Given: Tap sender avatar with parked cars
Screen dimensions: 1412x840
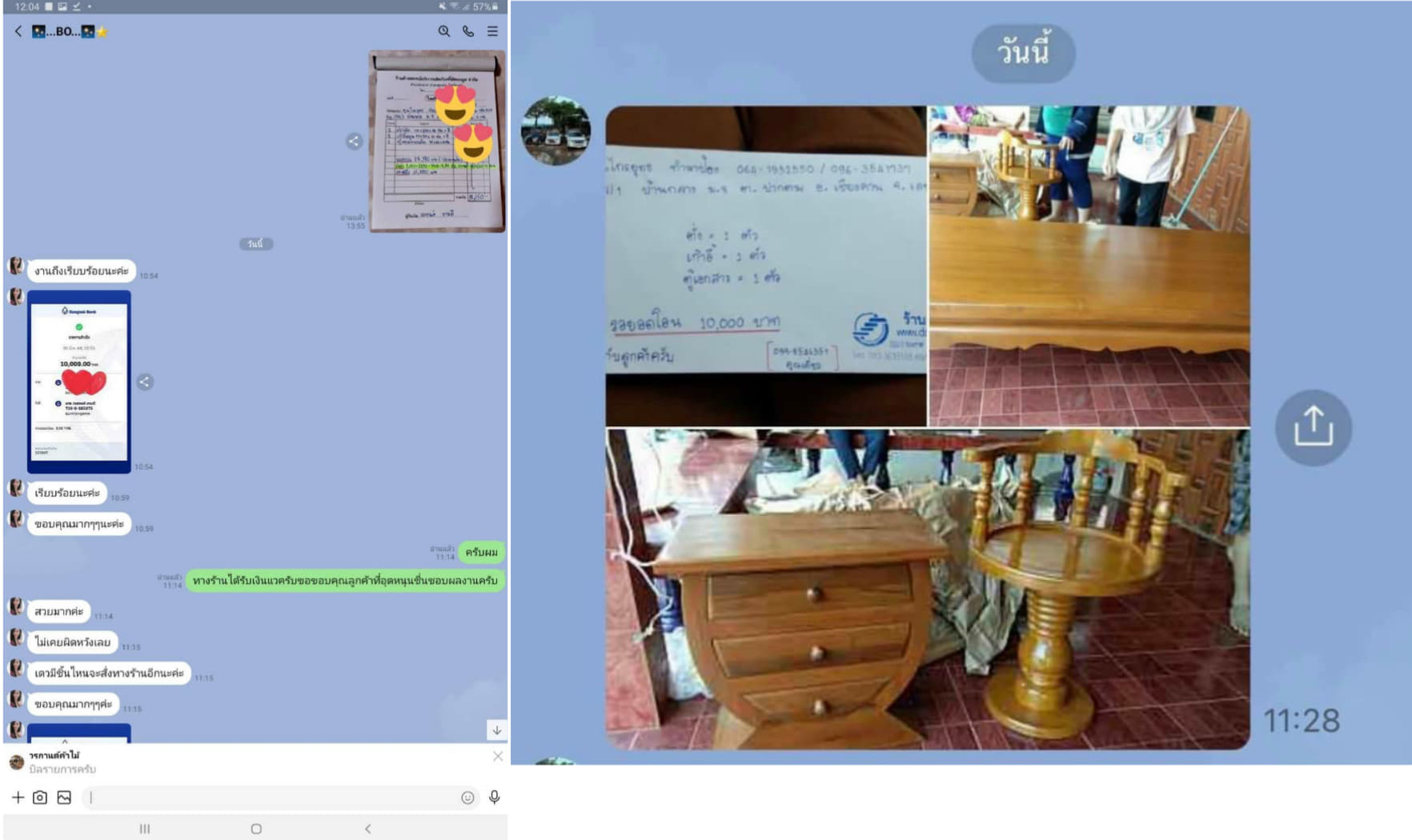Looking at the screenshot, I should click(x=556, y=130).
